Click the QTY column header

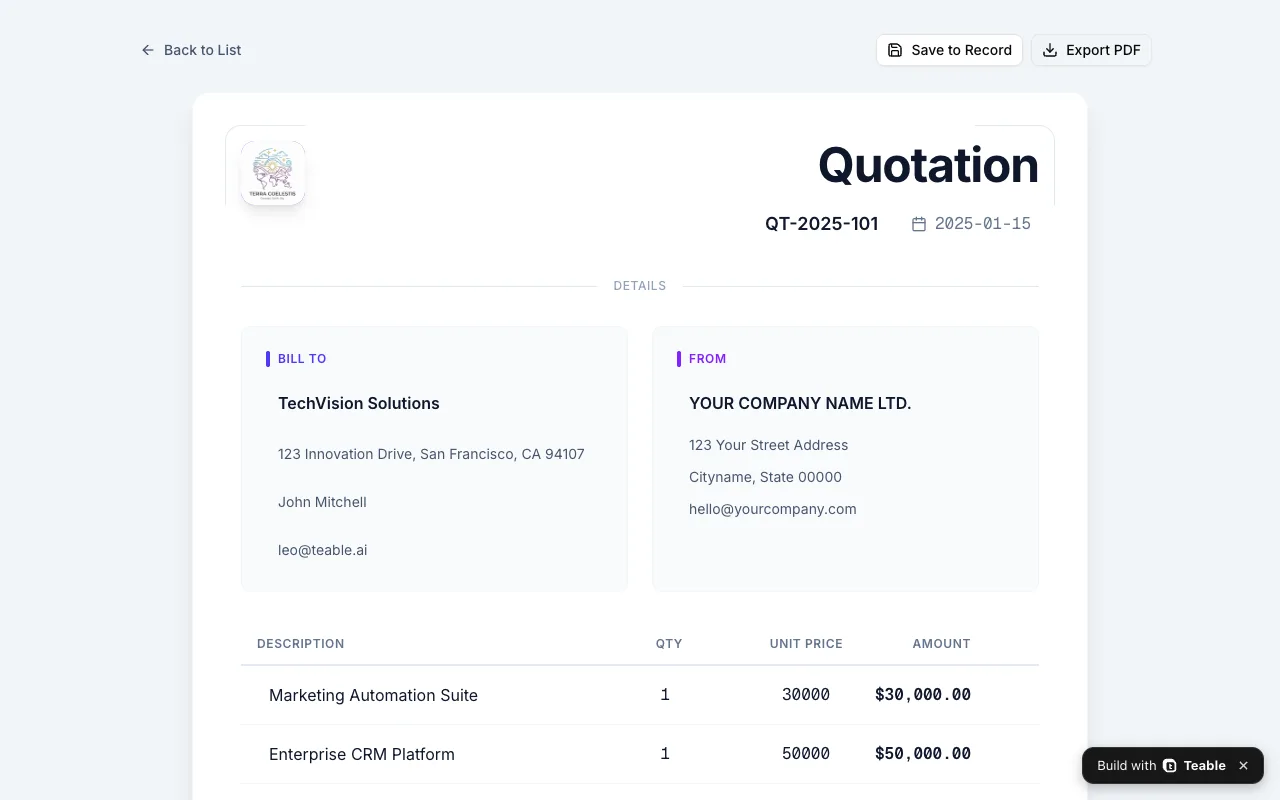tap(669, 644)
